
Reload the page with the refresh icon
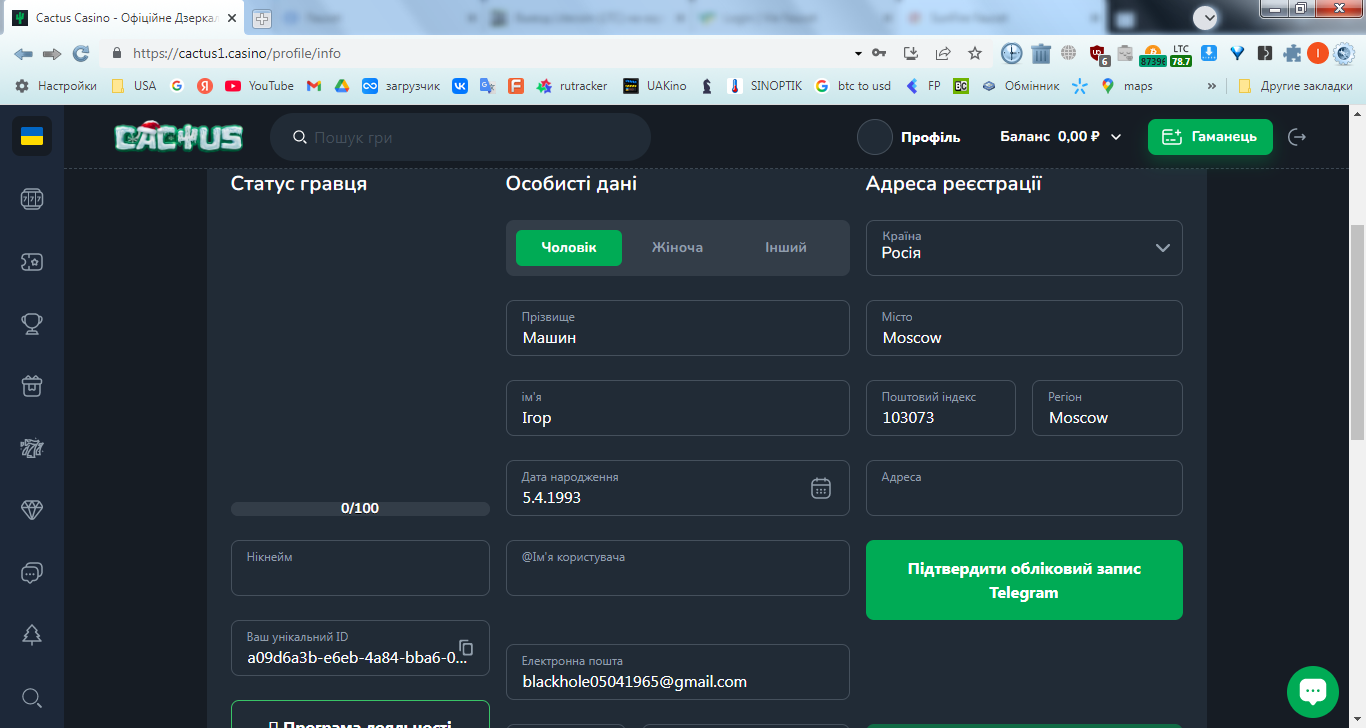81,53
